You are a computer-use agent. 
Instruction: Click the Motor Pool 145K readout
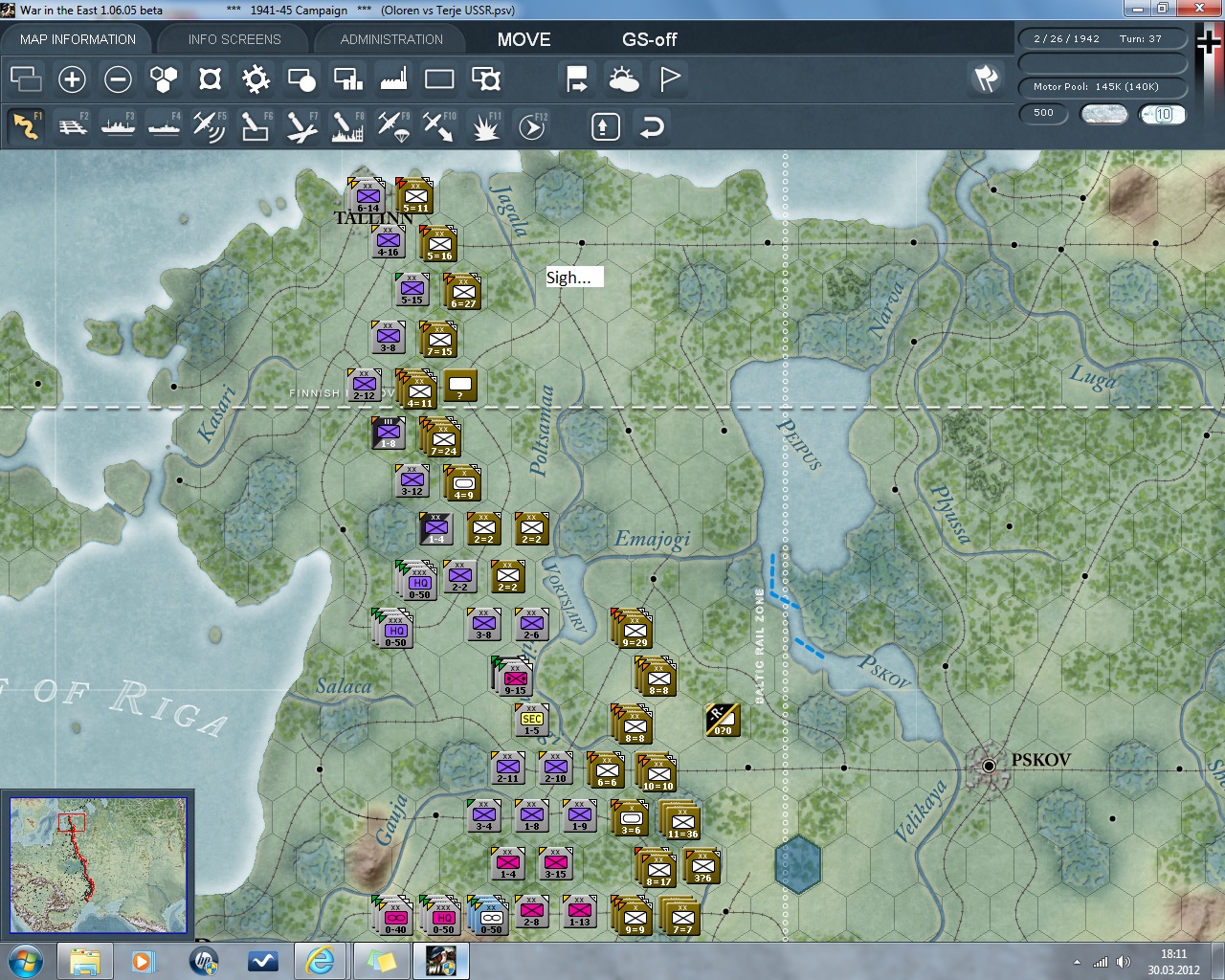point(1102,87)
